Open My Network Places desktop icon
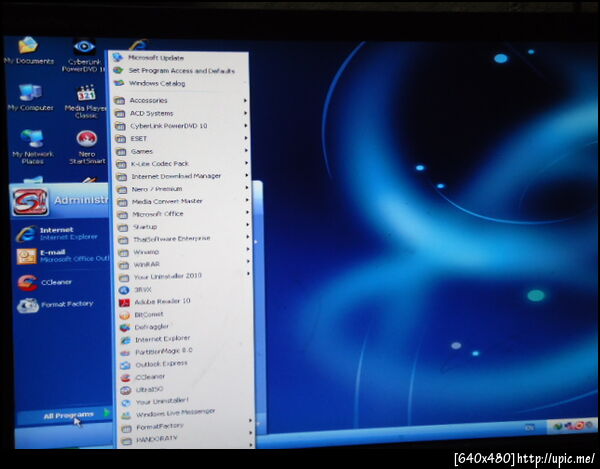The width and height of the screenshot is (600, 469). click(33, 147)
